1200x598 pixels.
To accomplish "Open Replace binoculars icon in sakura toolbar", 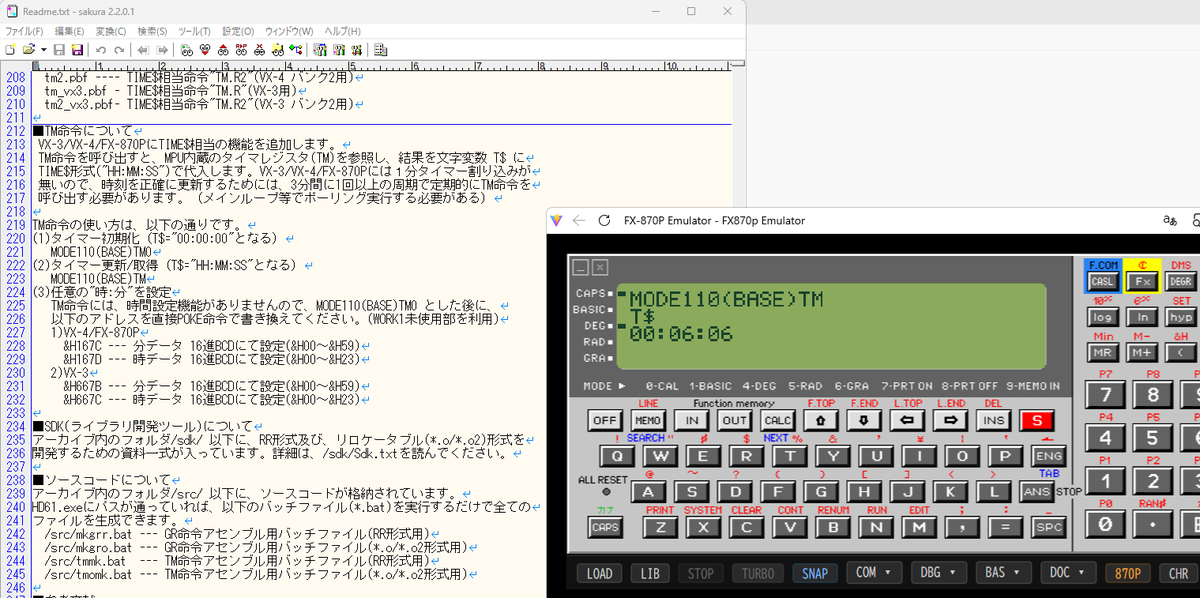I will pyautogui.click(x=241, y=49).
